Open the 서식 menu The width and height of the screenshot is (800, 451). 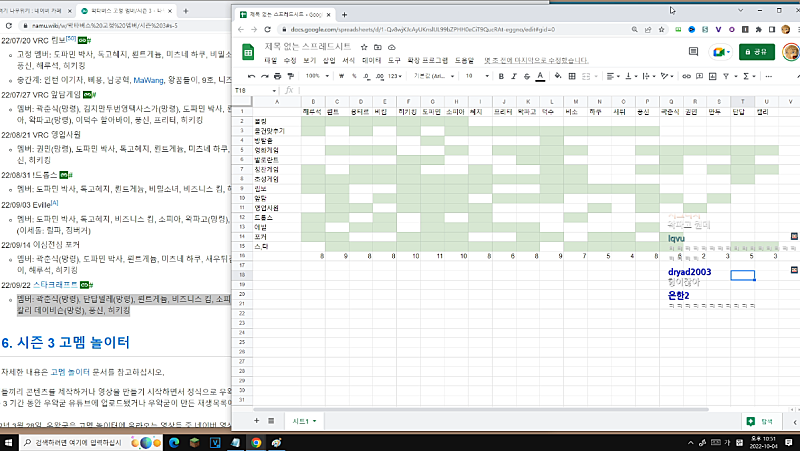(x=348, y=60)
